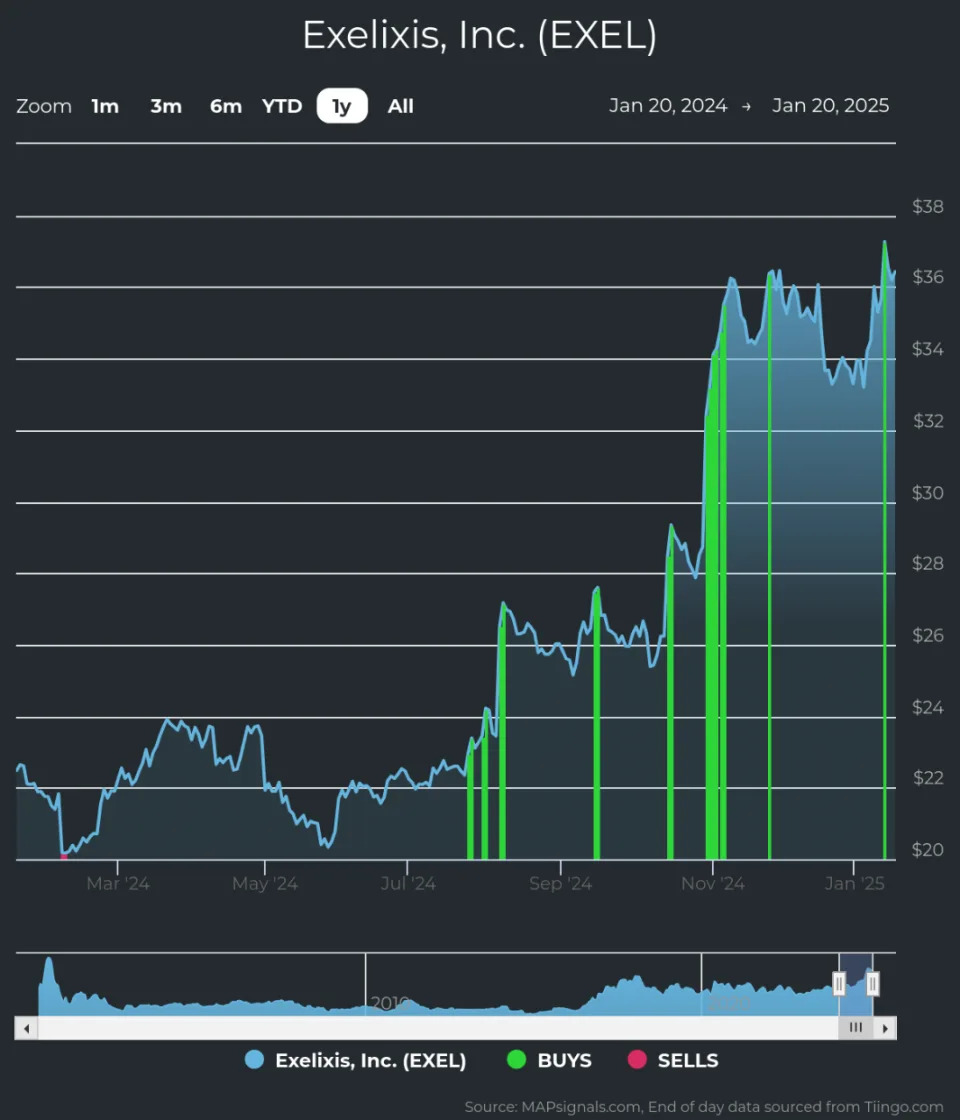The height and width of the screenshot is (1120, 960).
Task: Select the 1m zoom range
Action: coord(105,106)
